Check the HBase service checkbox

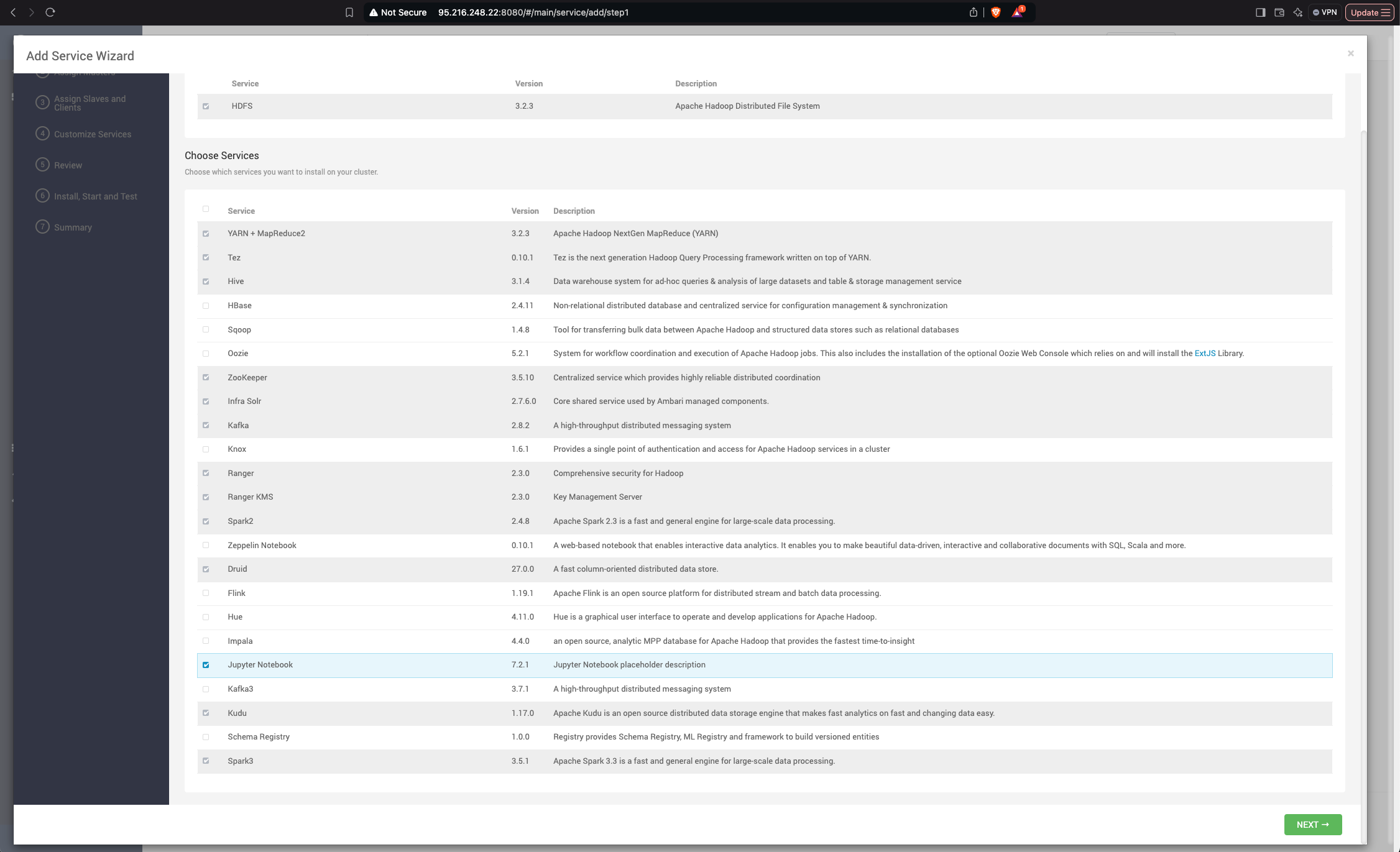[206, 306]
